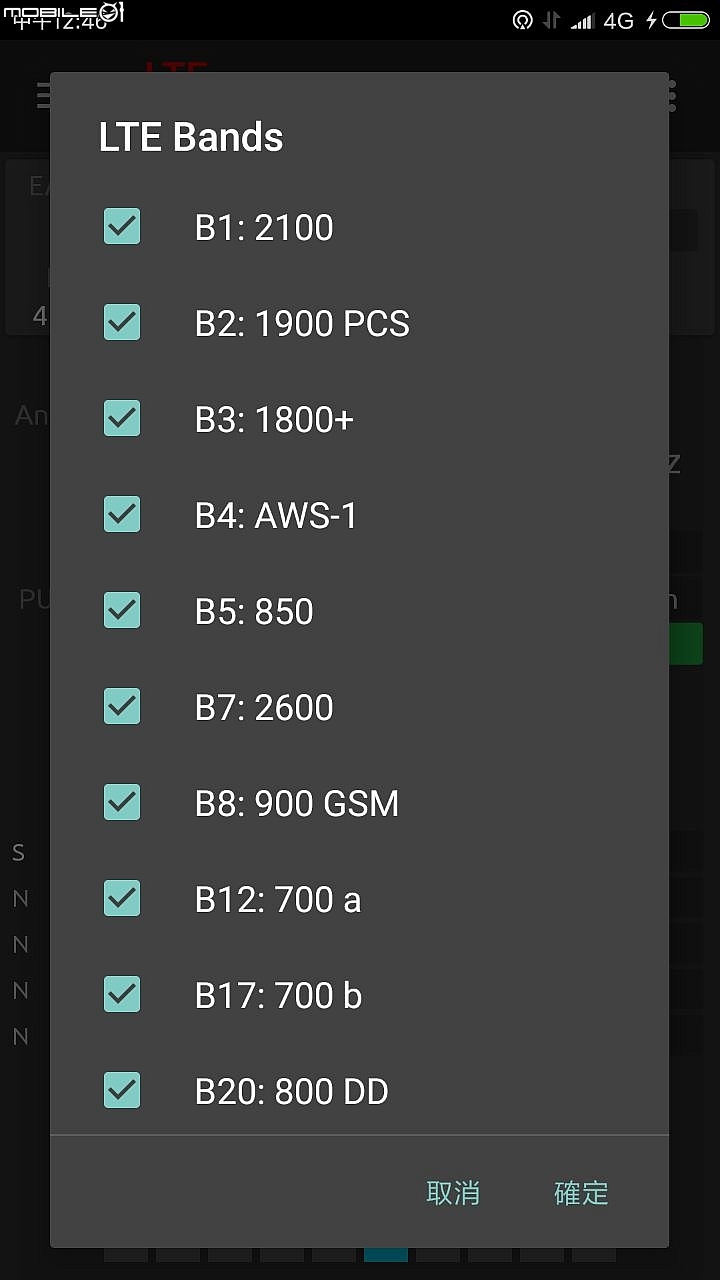Uncheck the B7: 2600 checkbox

(x=122, y=707)
